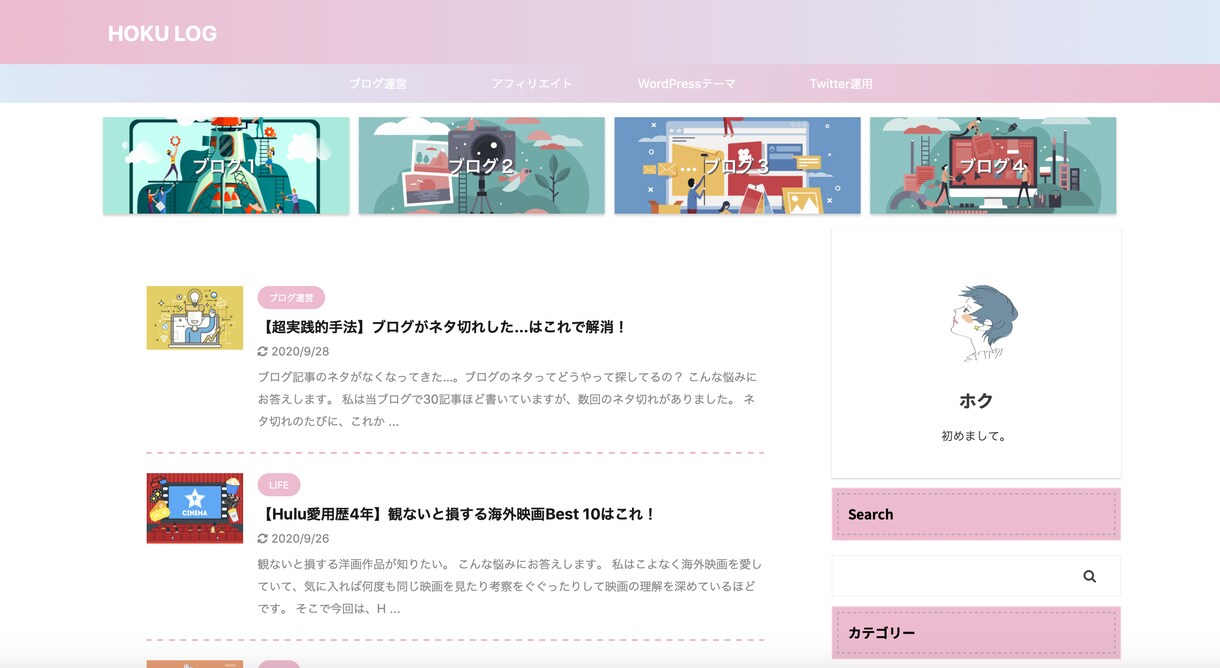The image size is (1220, 668).
Task: Open the ブログ1 banner card
Action: point(226,165)
